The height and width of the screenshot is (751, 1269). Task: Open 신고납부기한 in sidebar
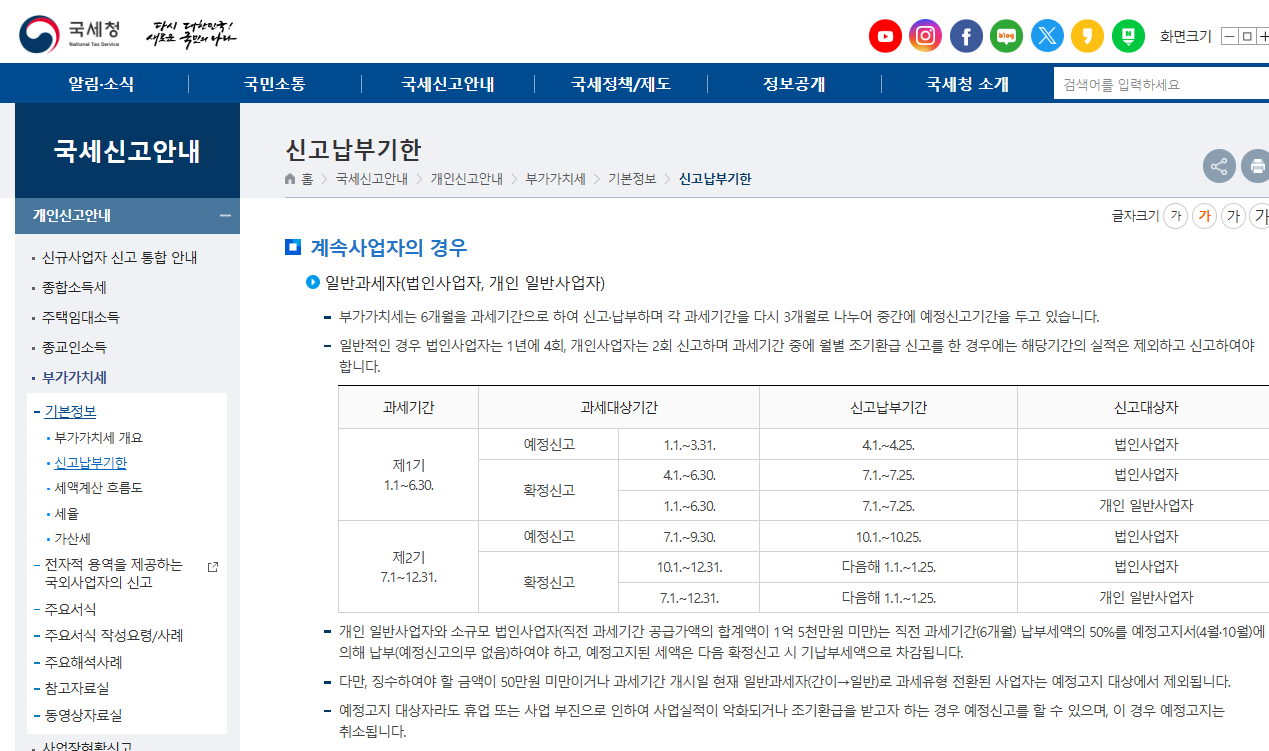pyautogui.click(x=91, y=463)
